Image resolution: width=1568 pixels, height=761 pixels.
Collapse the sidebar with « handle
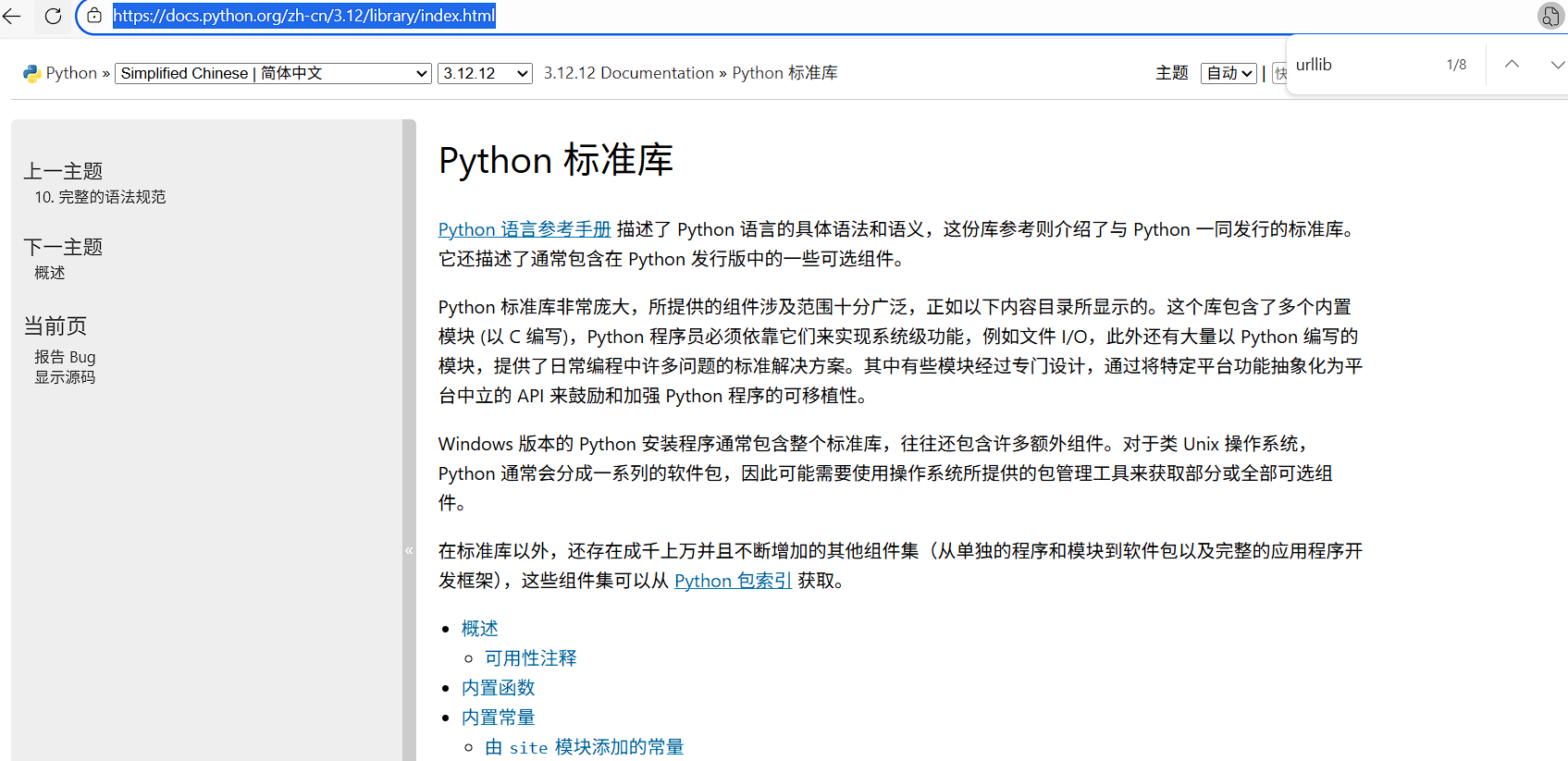(409, 550)
